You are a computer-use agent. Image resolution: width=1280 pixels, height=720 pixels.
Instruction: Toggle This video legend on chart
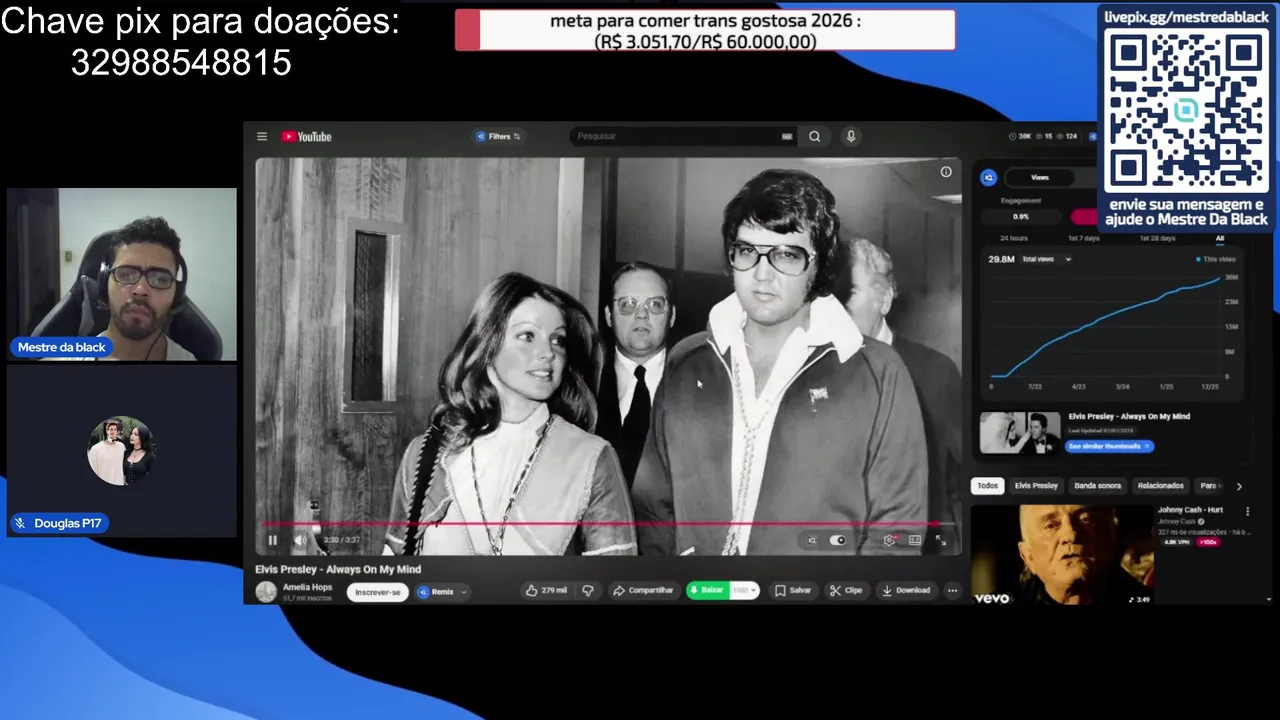1217,259
